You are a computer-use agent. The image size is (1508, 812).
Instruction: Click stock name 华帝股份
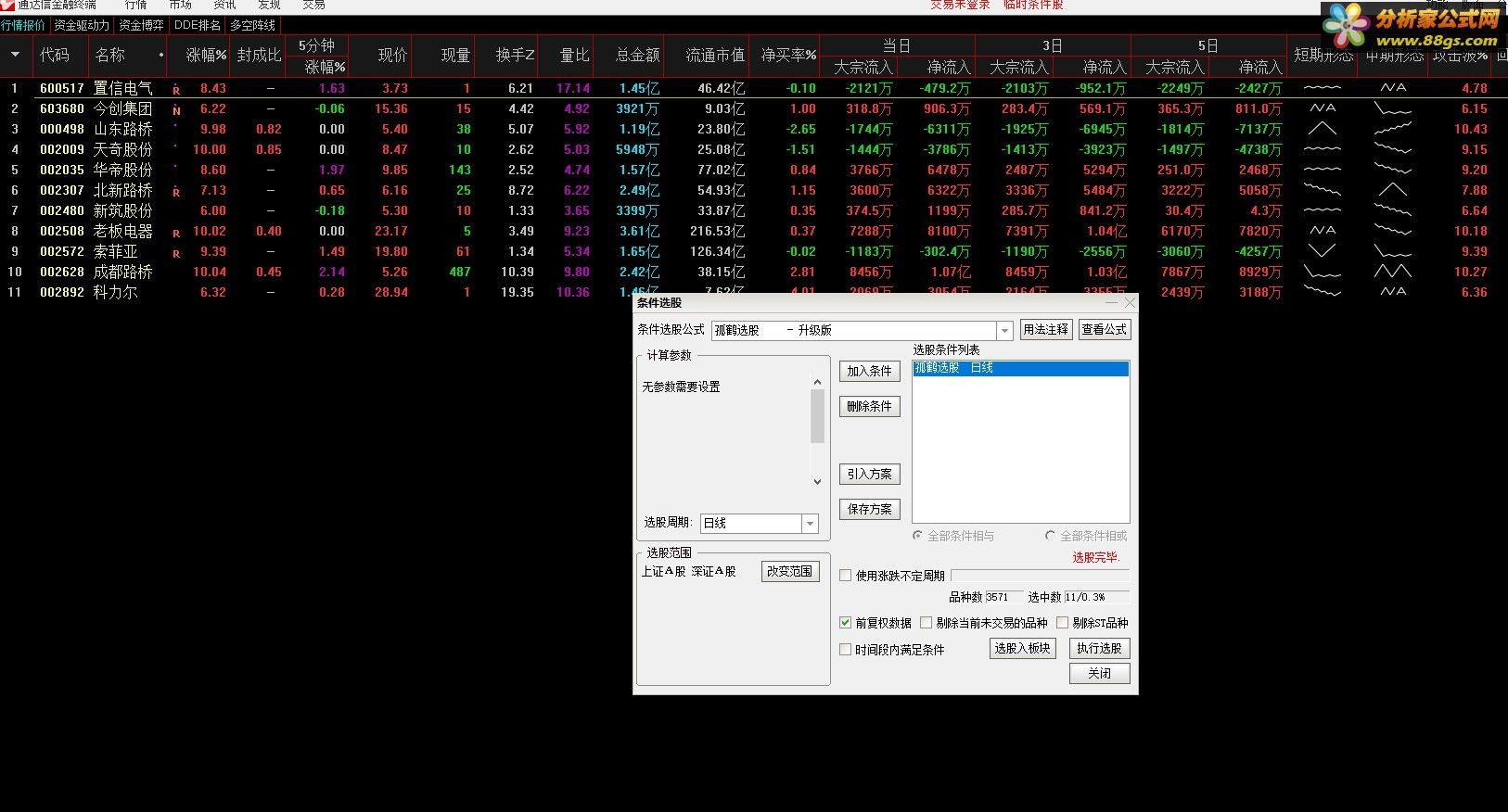(122, 170)
